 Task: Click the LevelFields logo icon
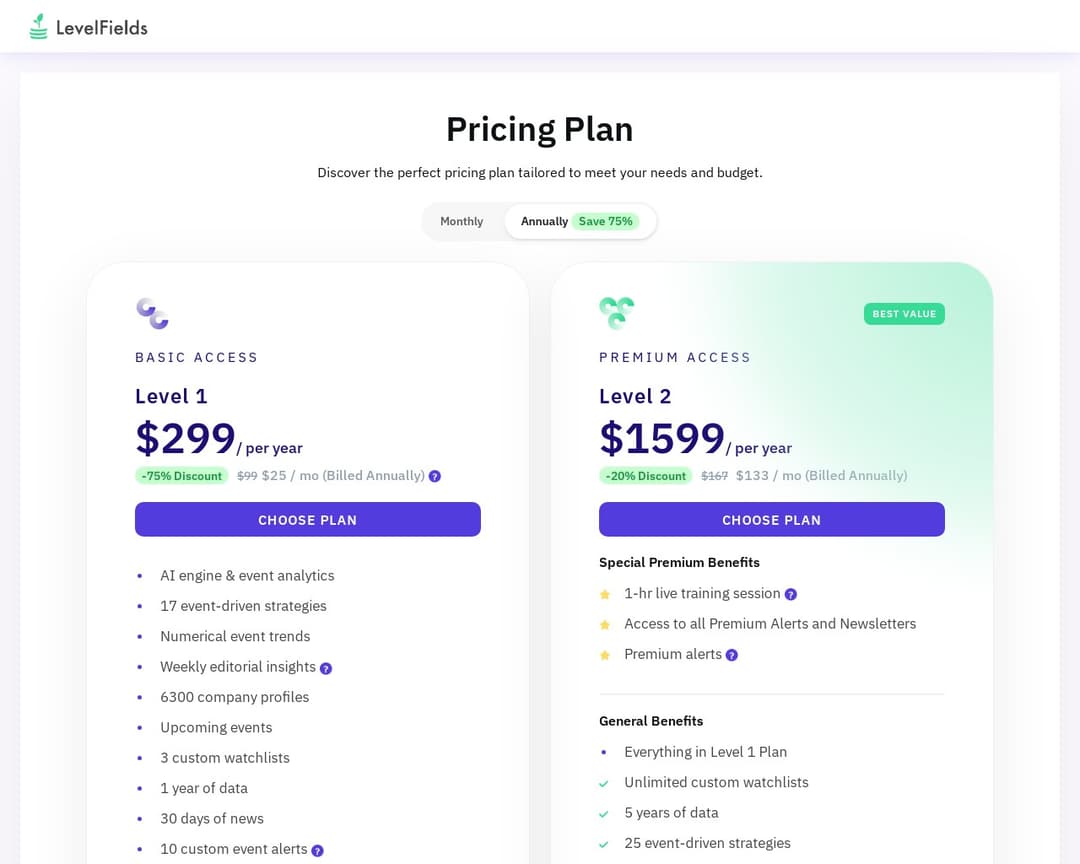point(39,27)
